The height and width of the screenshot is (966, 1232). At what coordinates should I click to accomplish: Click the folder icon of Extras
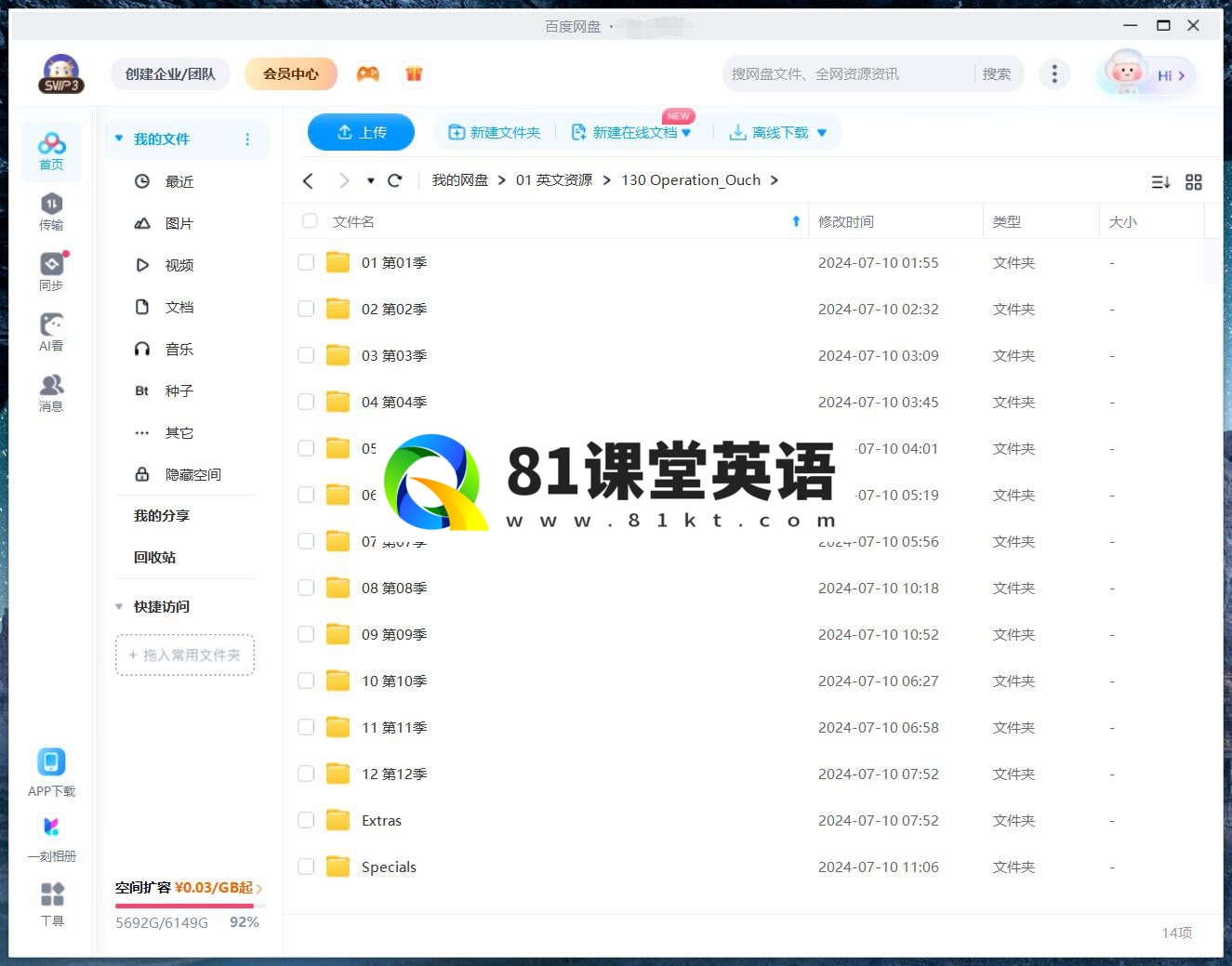[338, 820]
